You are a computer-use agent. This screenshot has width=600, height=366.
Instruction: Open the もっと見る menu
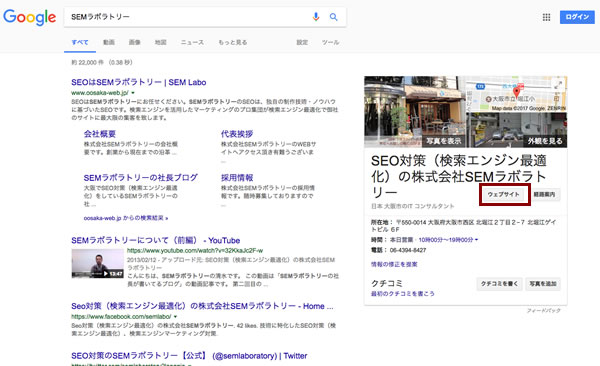click(x=233, y=42)
